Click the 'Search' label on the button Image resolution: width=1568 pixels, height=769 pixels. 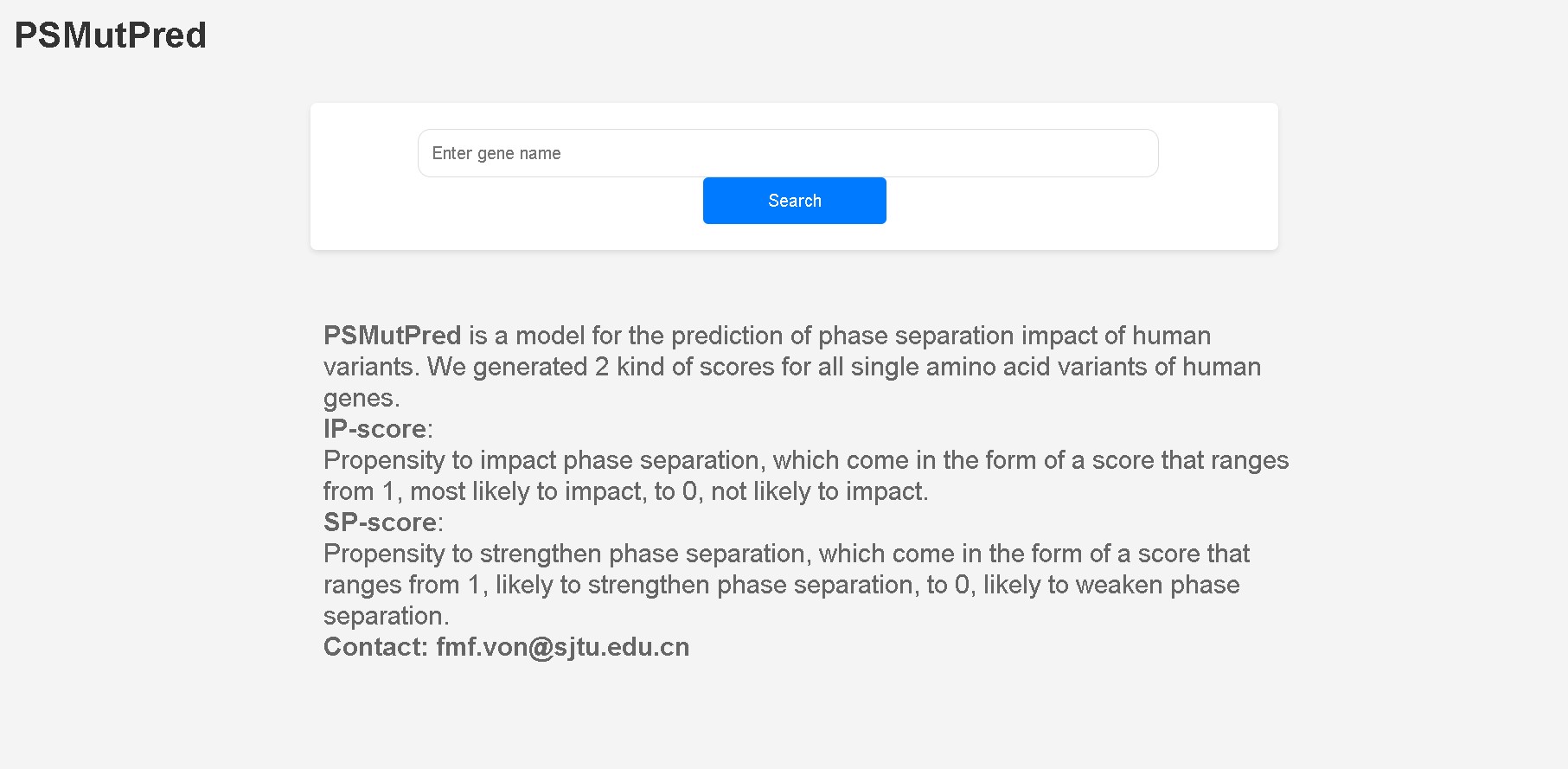click(795, 201)
